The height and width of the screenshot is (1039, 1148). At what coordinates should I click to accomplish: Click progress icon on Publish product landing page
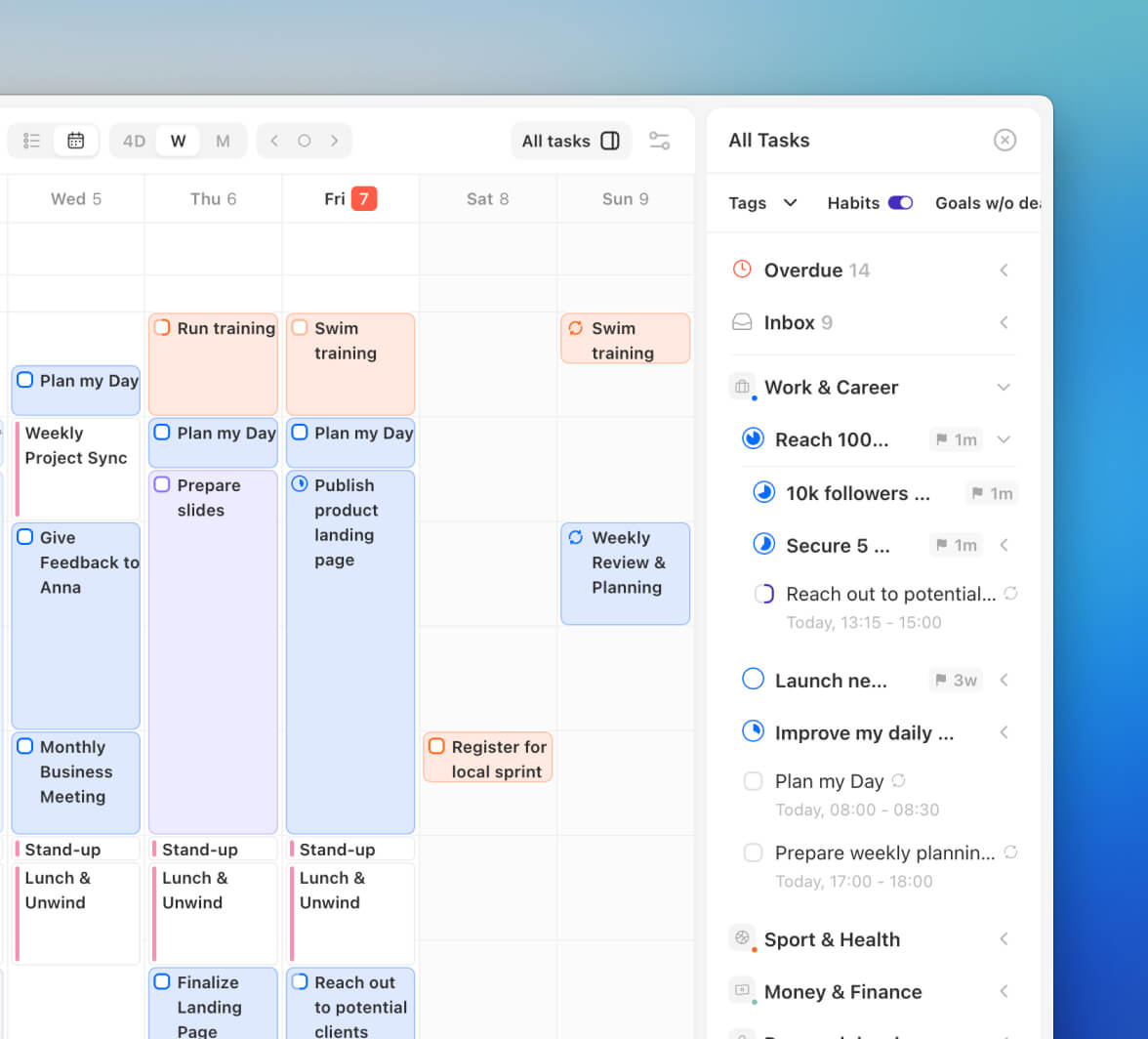pyautogui.click(x=300, y=484)
